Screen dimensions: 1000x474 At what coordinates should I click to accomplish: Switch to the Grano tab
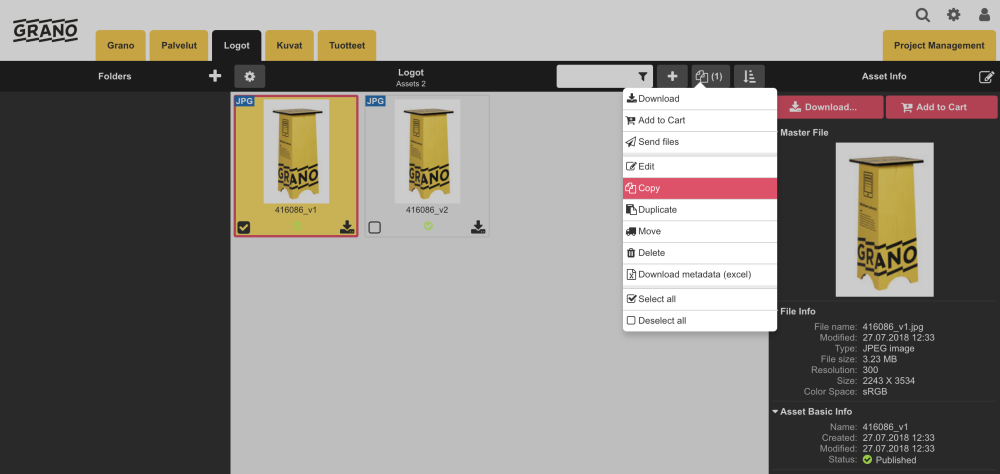tap(121, 46)
